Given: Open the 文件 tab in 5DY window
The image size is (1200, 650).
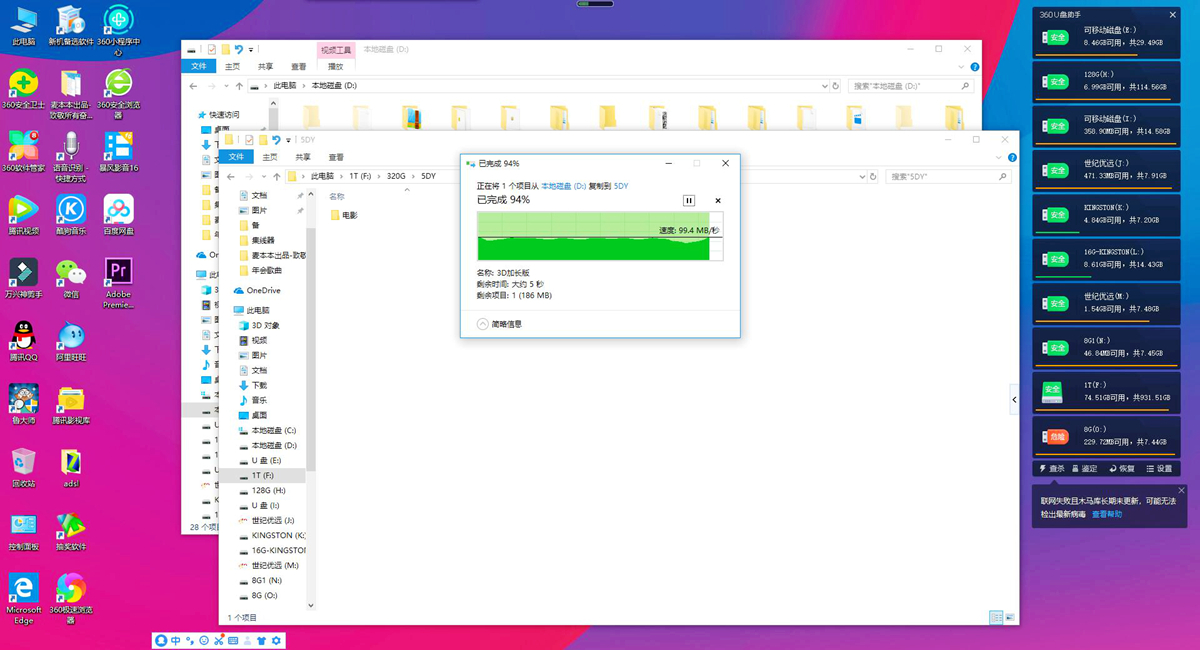Looking at the screenshot, I should [237, 157].
